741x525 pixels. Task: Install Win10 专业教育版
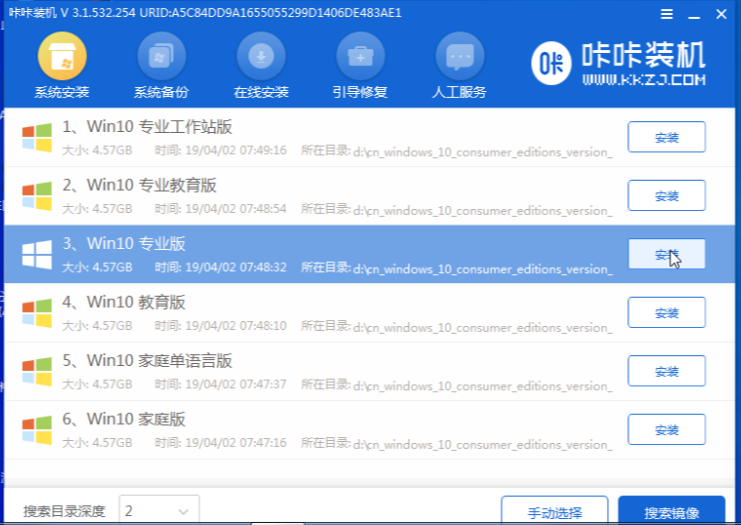(x=666, y=195)
